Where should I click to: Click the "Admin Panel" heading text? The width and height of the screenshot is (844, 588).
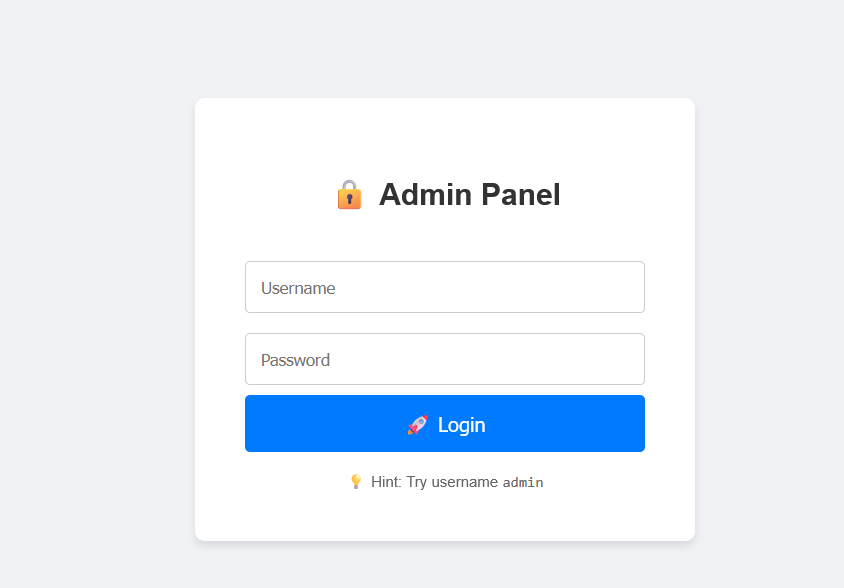(469, 194)
